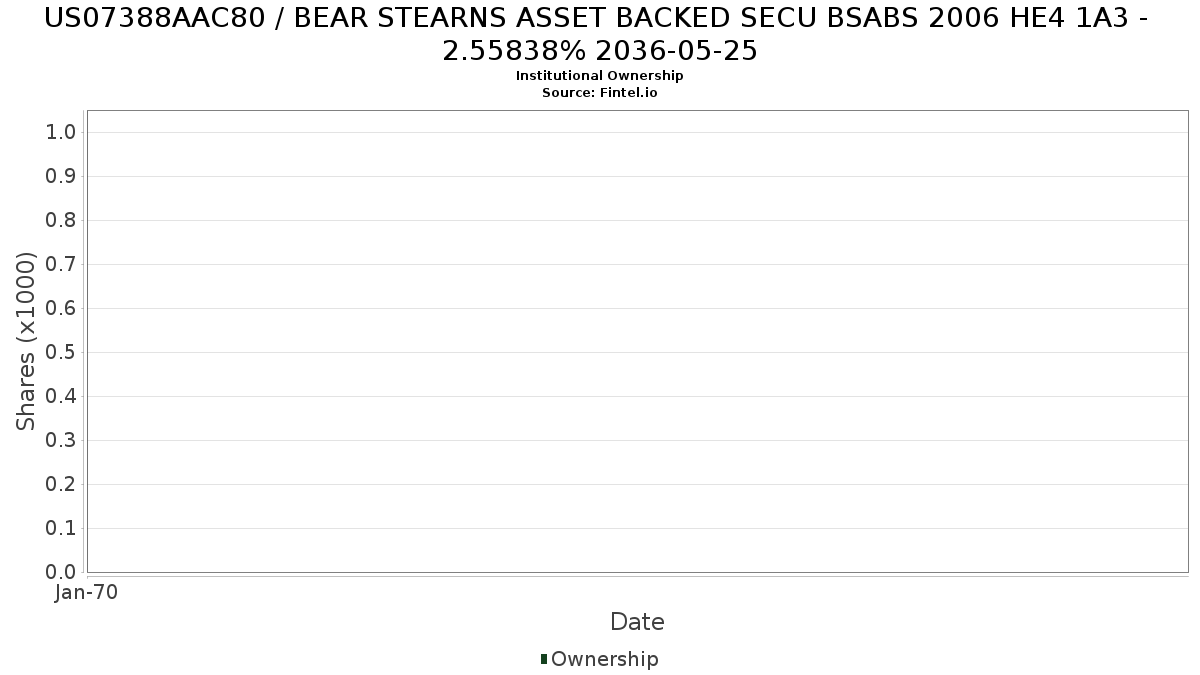Viewport: 1200px width, 675px height.
Task: Click the Source: Fintel.io text
Action: pyautogui.click(x=599, y=92)
